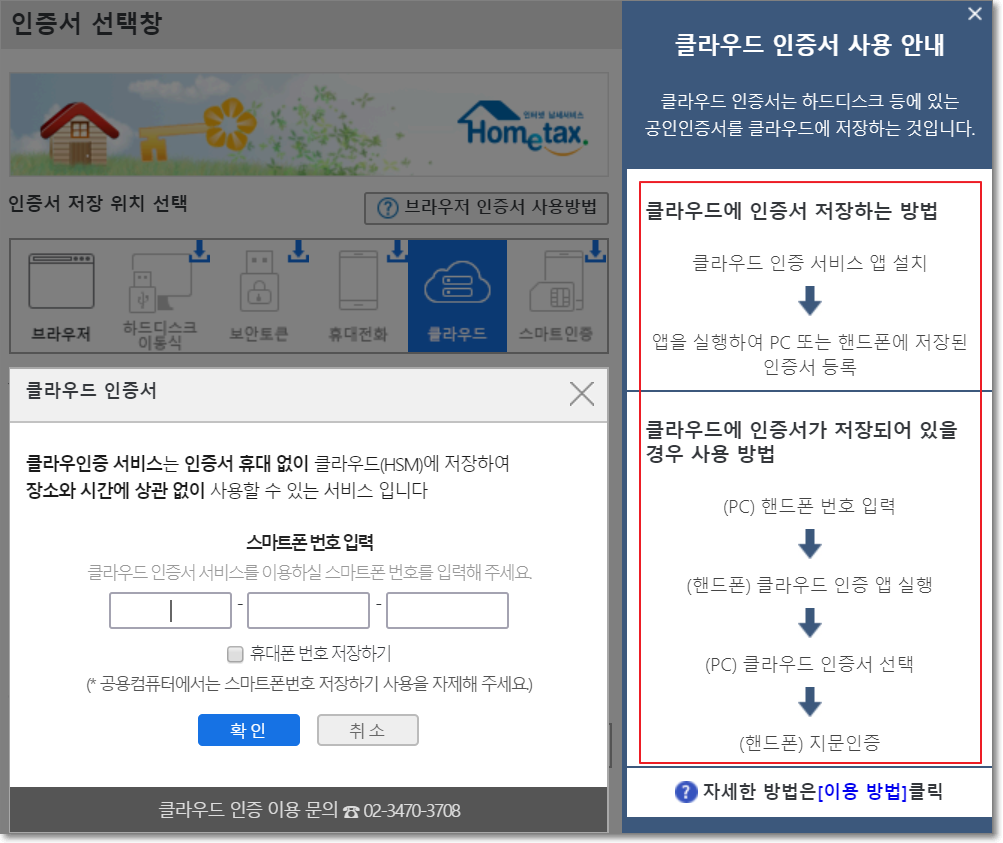Click the download arrow above 하드디스크
Viewport: 1003px width, 843px height.
click(x=198, y=251)
